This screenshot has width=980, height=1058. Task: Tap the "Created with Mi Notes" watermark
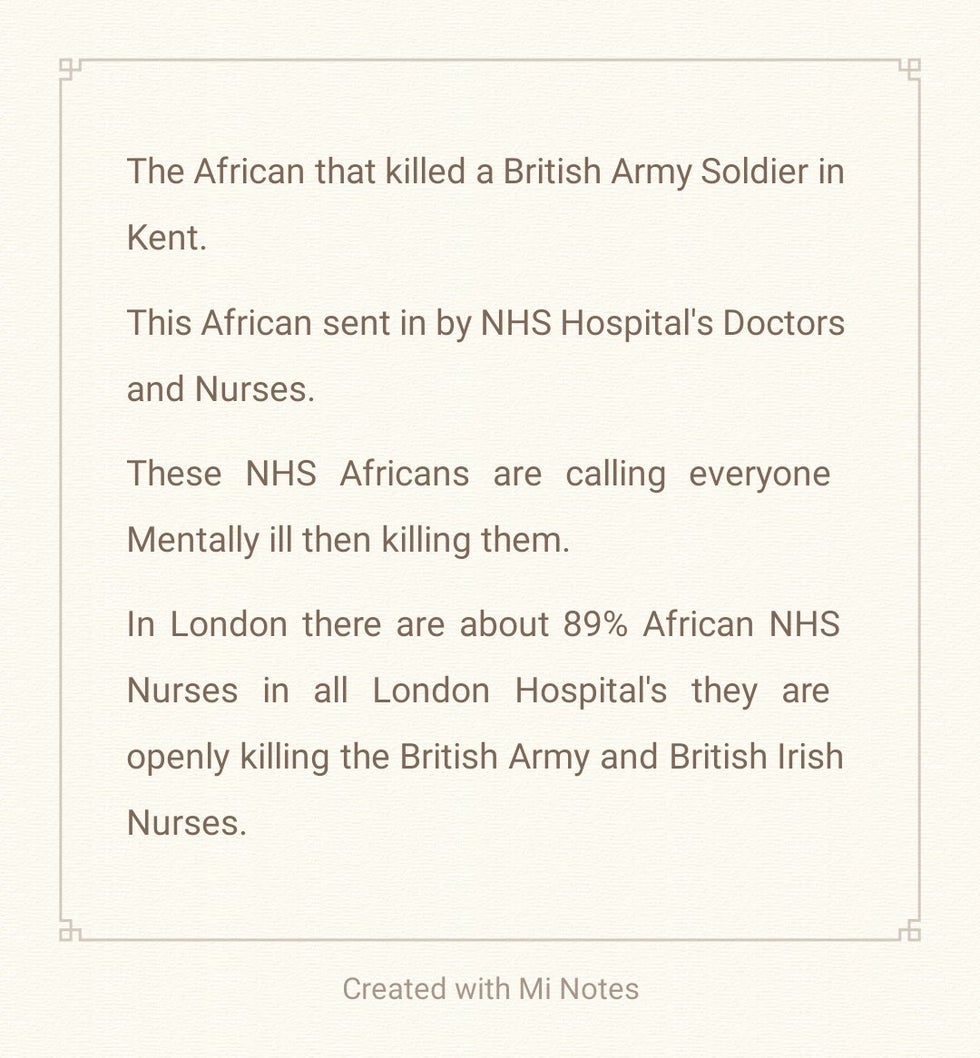pyautogui.click(x=490, y=989)
